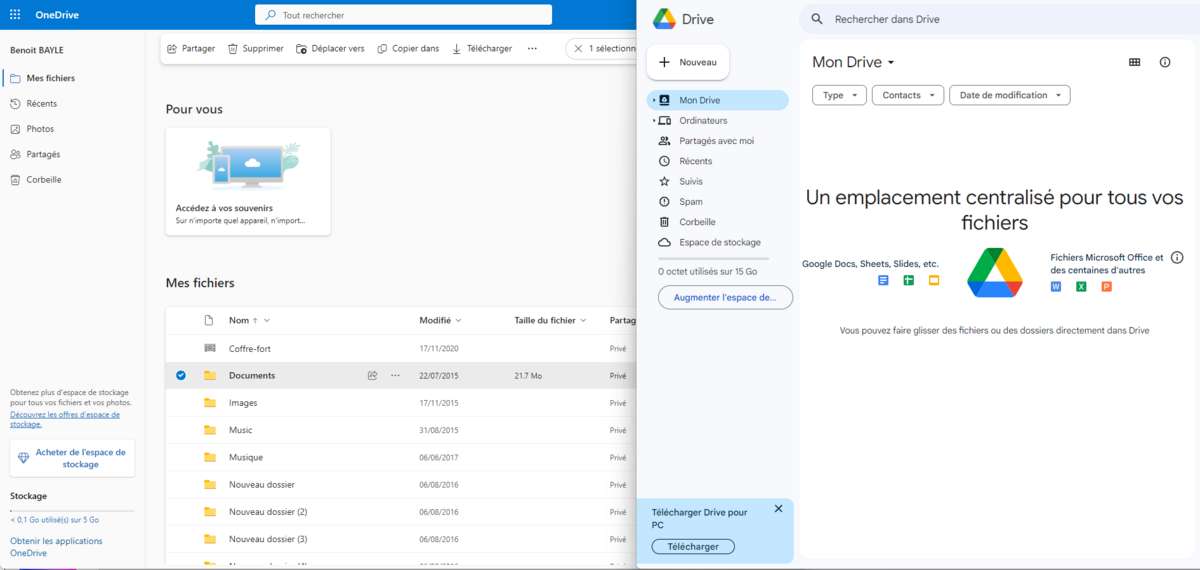Screen dimensions: 1200x570
Task: Click the Nouveau button in Google Drive
Action: pos(688,62)
